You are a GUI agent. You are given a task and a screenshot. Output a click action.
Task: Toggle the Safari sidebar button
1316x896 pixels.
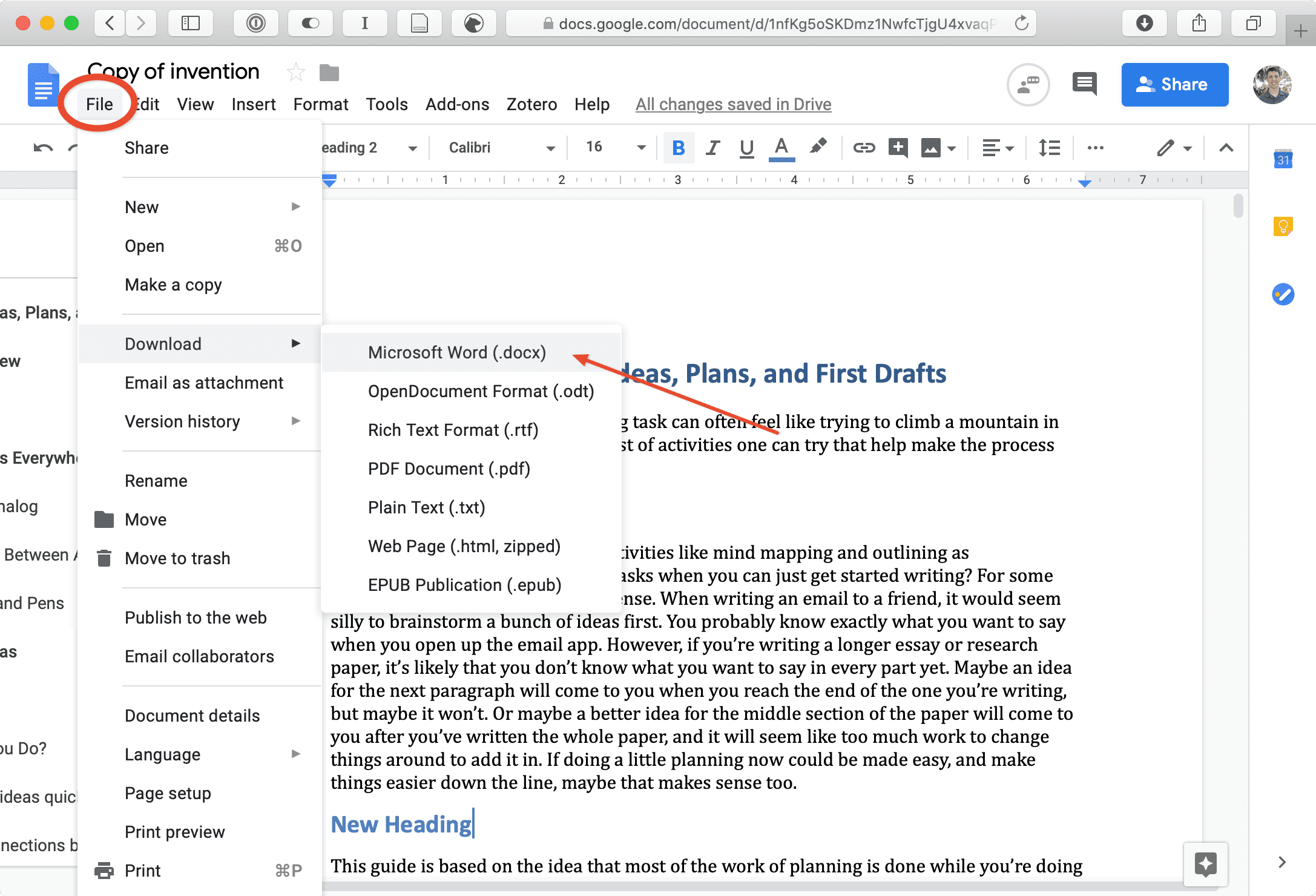(190, 24)
